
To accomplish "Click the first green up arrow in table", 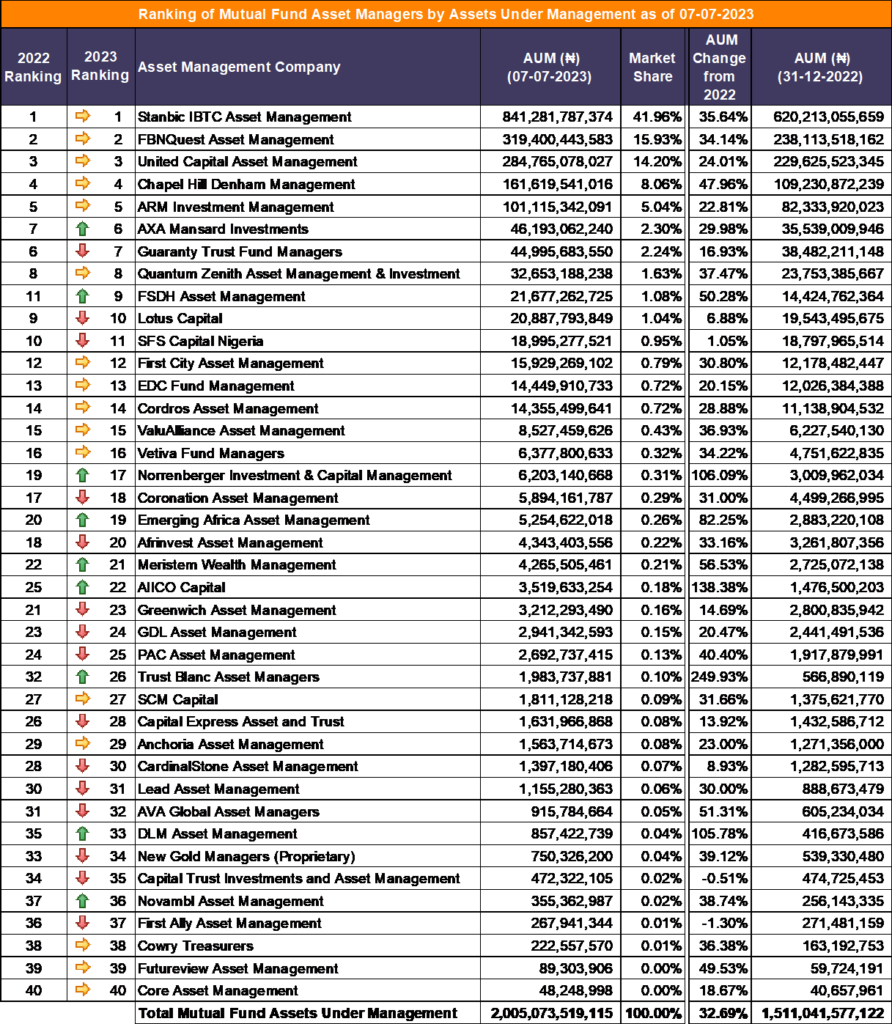I will (83, 229).
